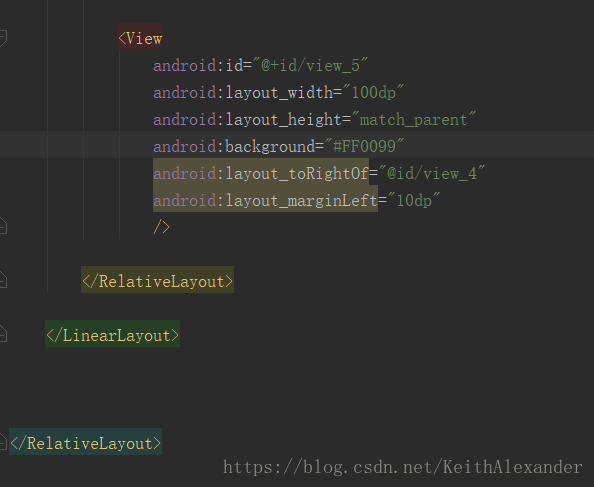Place the cursor on the <View tag

pos(140,38)
